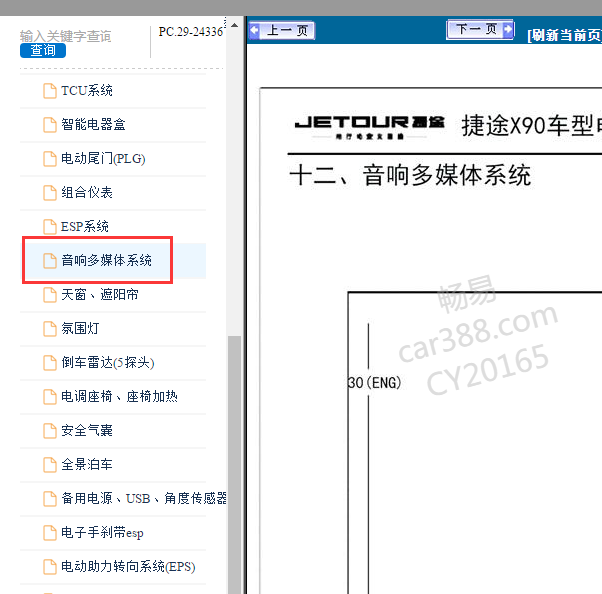Click the document icon beside 全景泊车

click(x=50, y=464)
